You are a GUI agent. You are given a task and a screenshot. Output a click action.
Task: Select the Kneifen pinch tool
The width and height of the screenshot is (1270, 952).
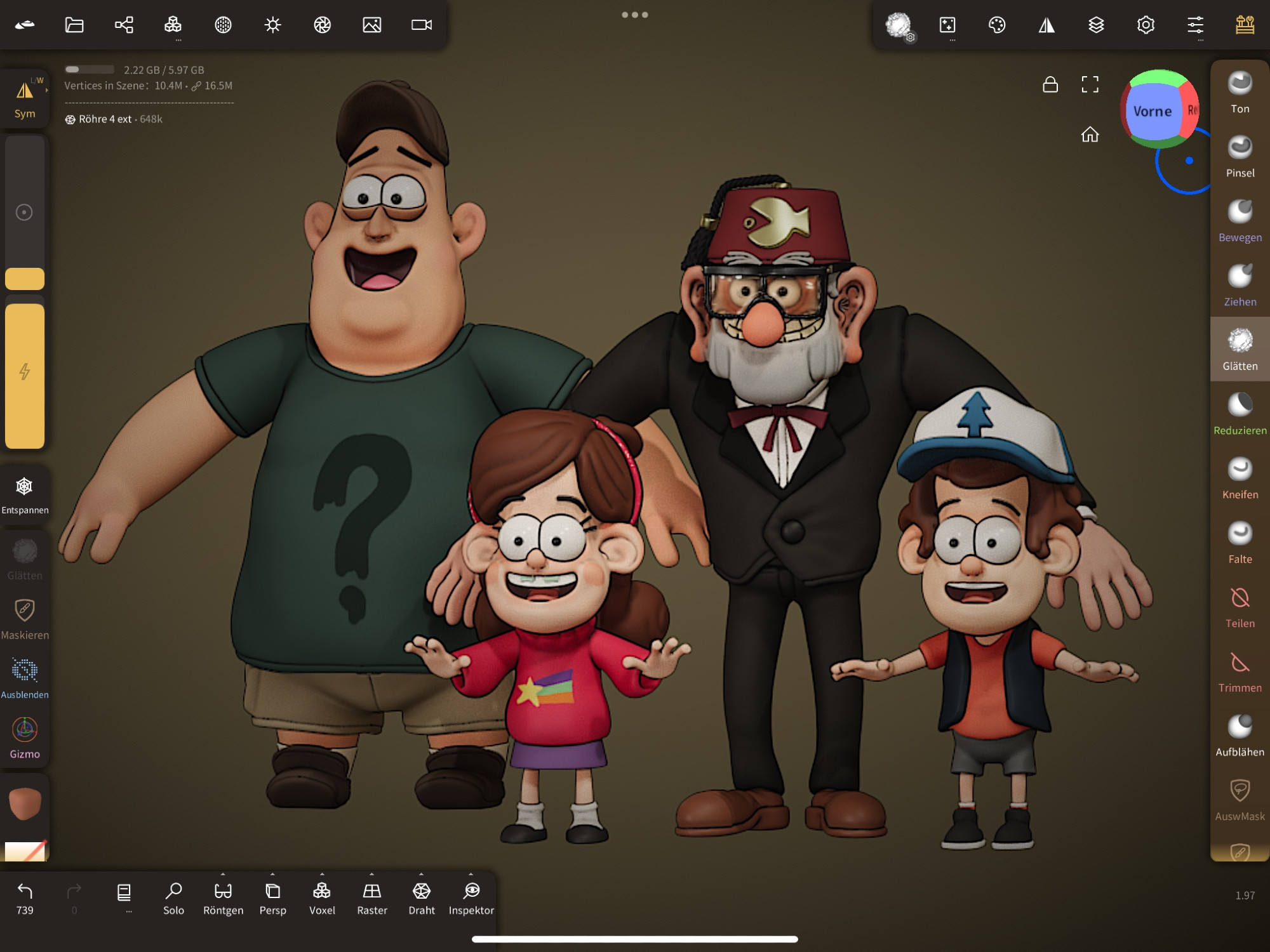point(1240,479)
